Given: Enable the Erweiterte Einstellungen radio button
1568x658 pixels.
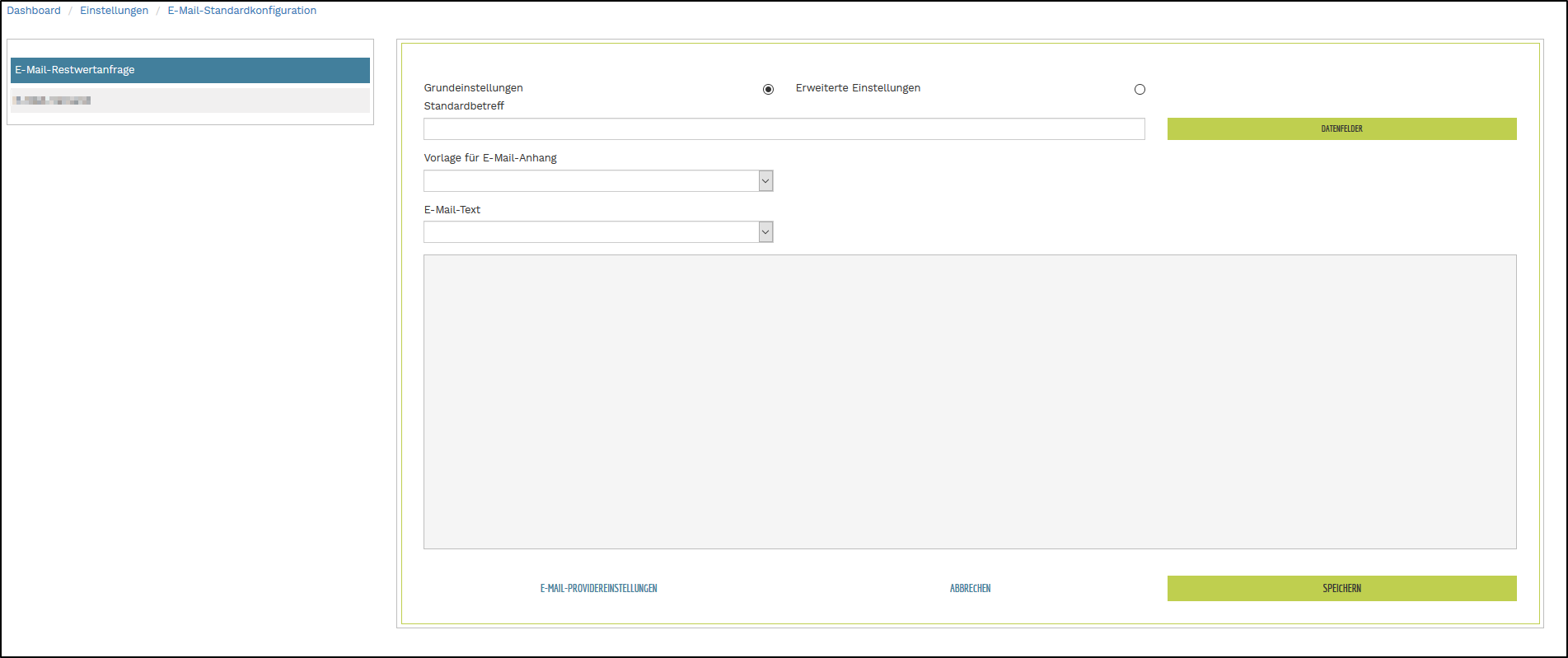Looking at the screenshot, I should coord(1140,89).
